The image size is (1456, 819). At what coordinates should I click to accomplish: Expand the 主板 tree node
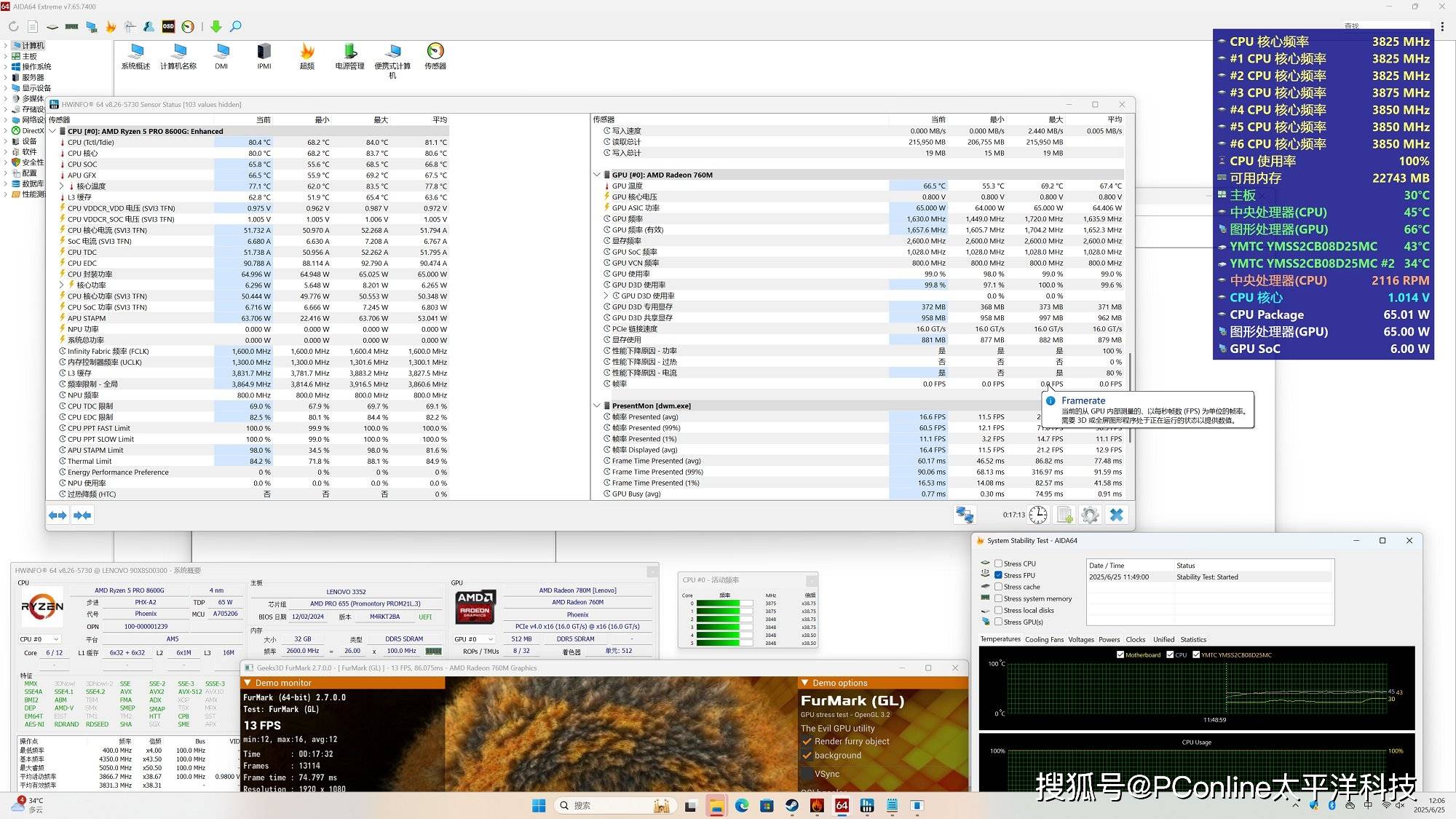click(x=6, y=56)
